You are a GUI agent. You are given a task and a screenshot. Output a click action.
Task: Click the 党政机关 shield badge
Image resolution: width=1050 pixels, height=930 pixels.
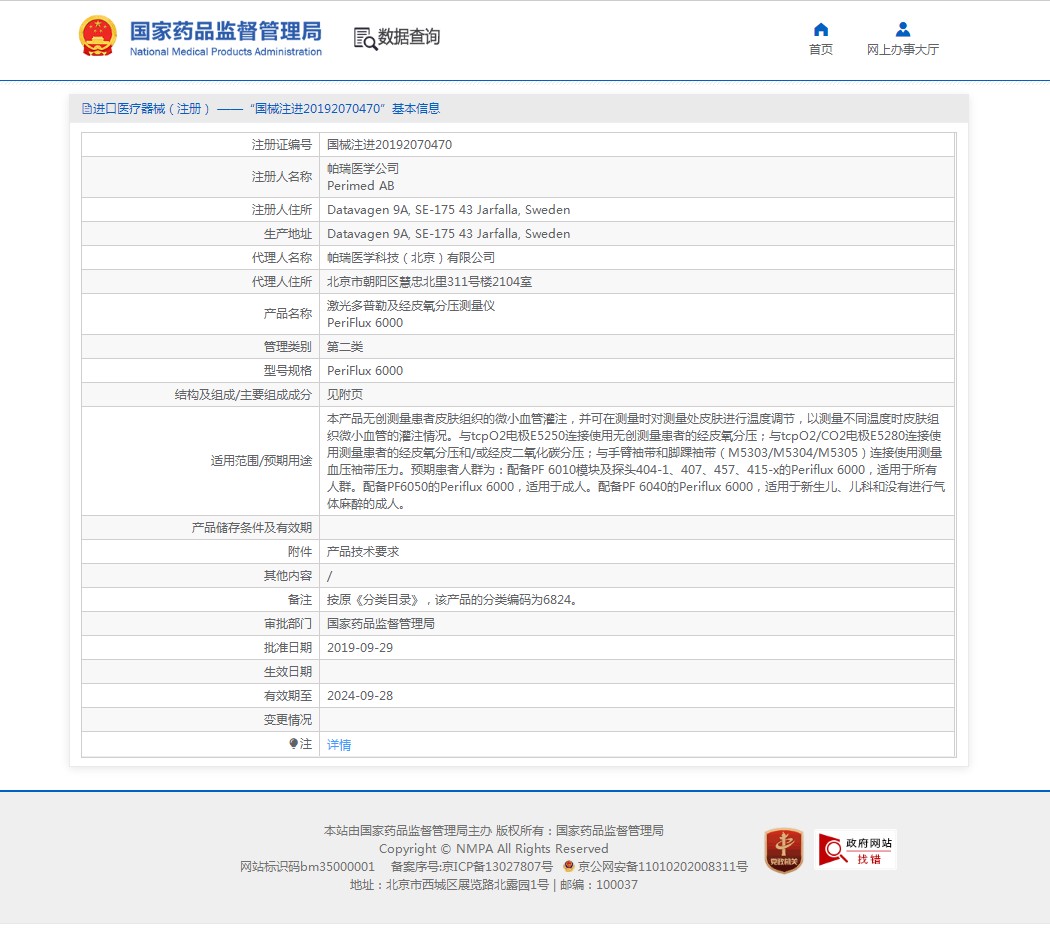point(783,850)
